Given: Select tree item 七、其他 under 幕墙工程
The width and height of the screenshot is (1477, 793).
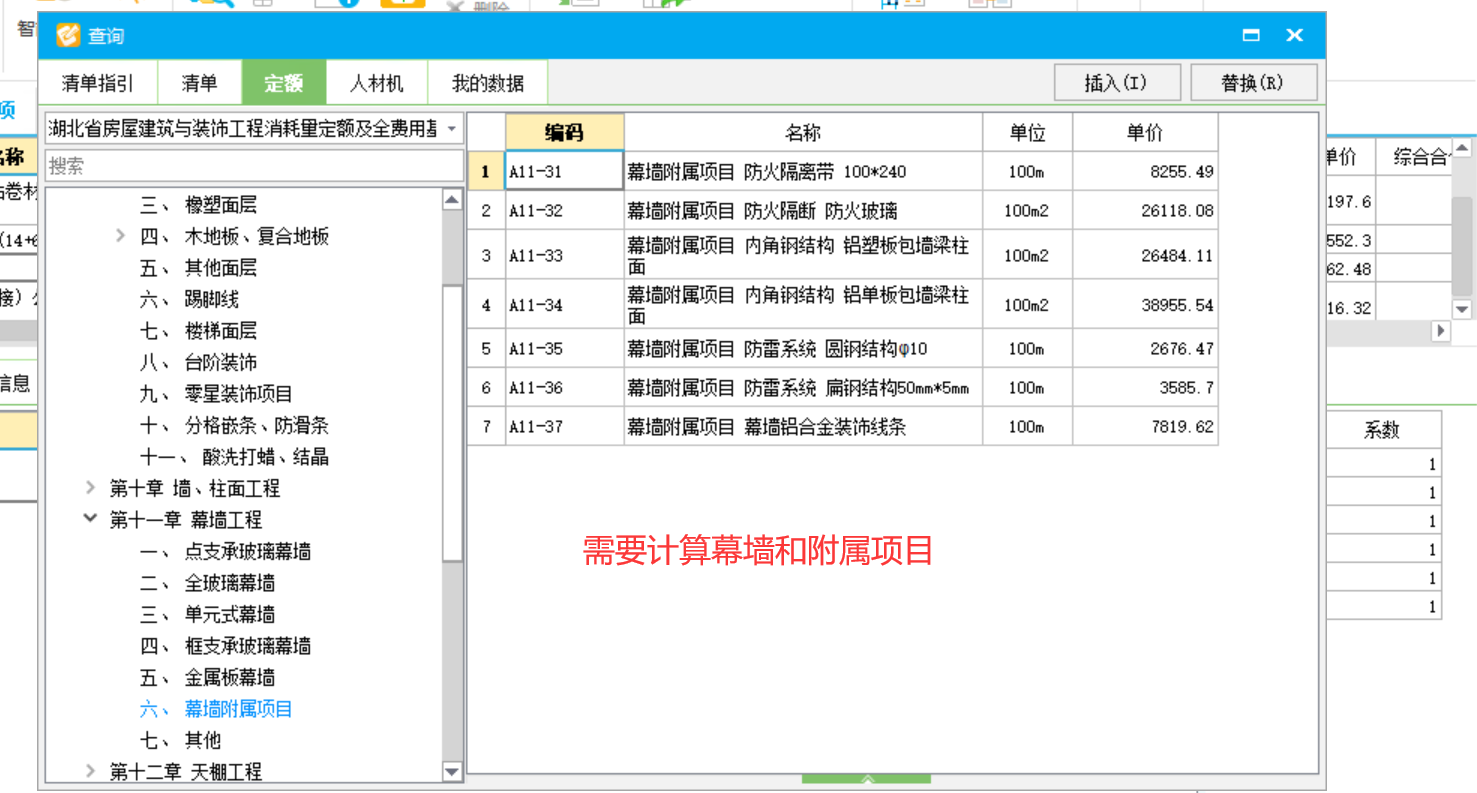Looking at the screenshot, I should coord(180,740).
